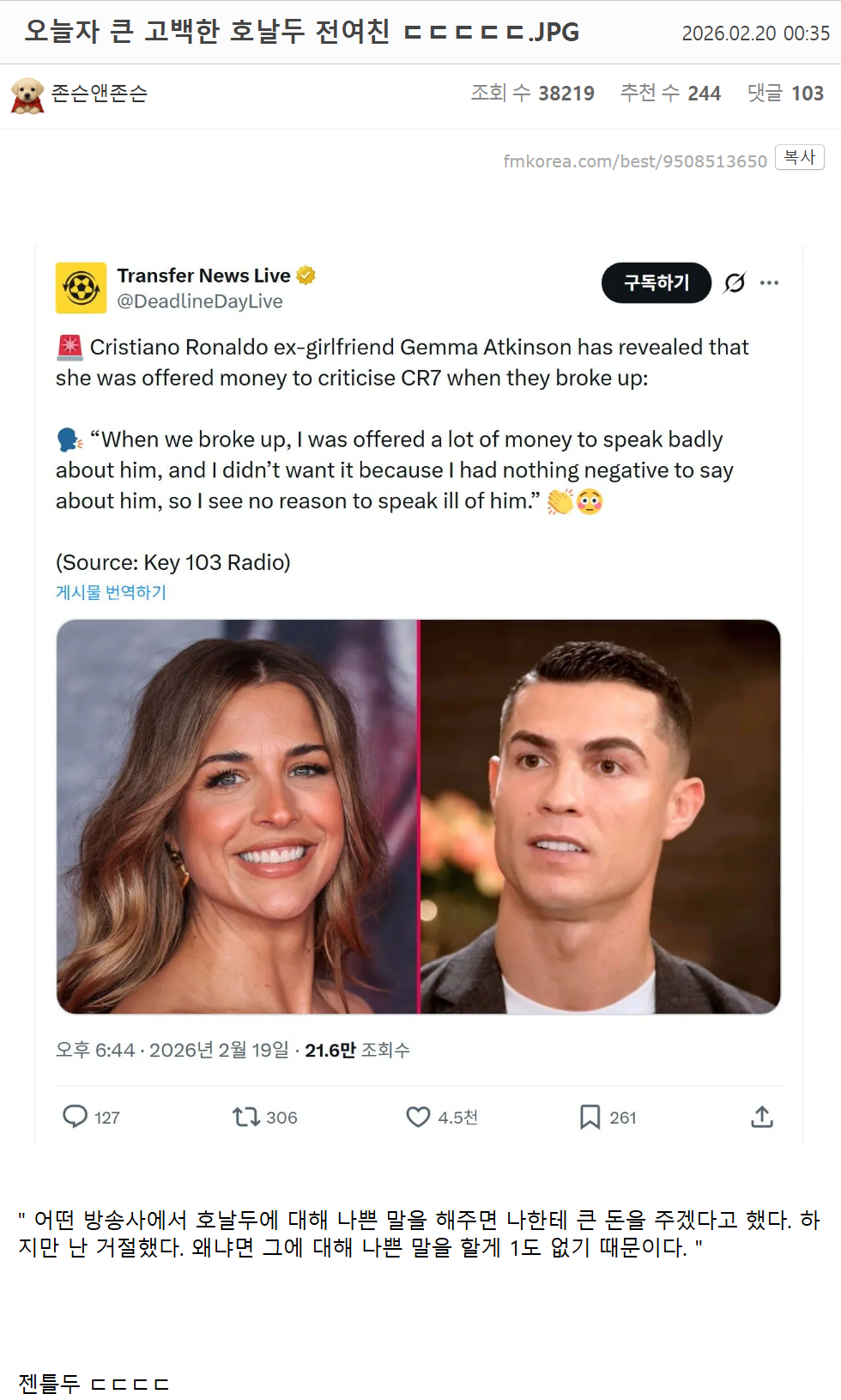Click the puppy profile icon of 존슨앤존슨

27,94
